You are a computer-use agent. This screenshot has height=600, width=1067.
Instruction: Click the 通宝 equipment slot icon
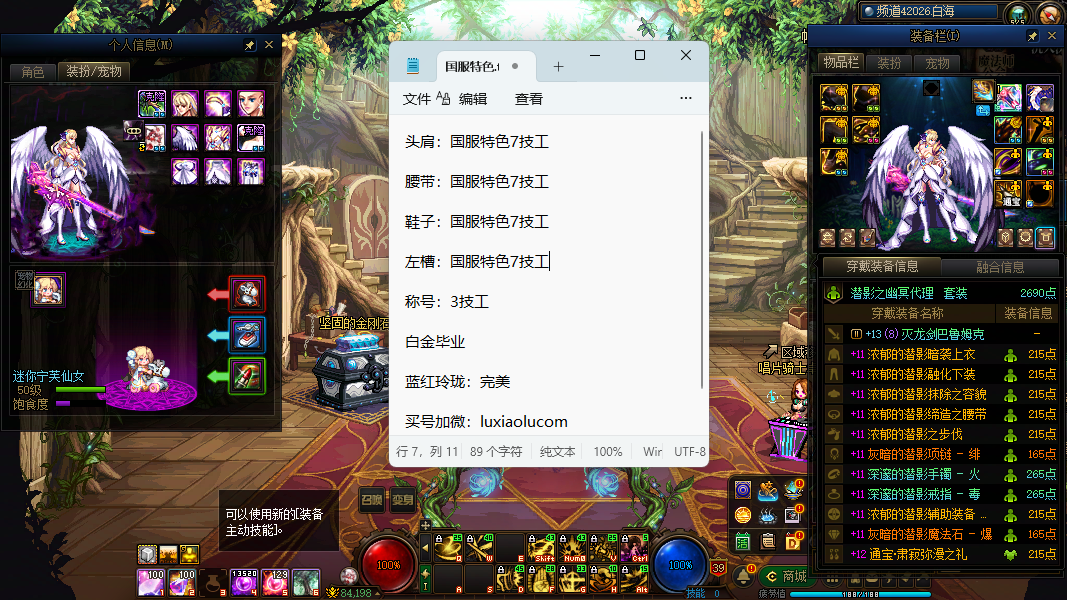click(1008, 192)
